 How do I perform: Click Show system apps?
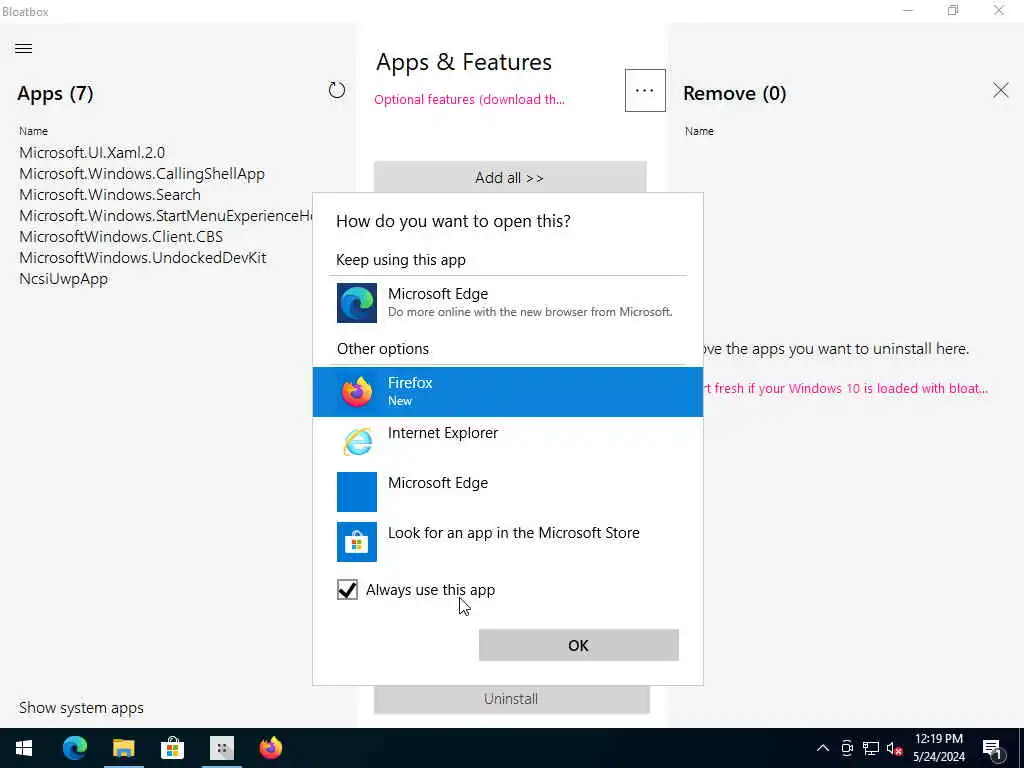[81, 708]
